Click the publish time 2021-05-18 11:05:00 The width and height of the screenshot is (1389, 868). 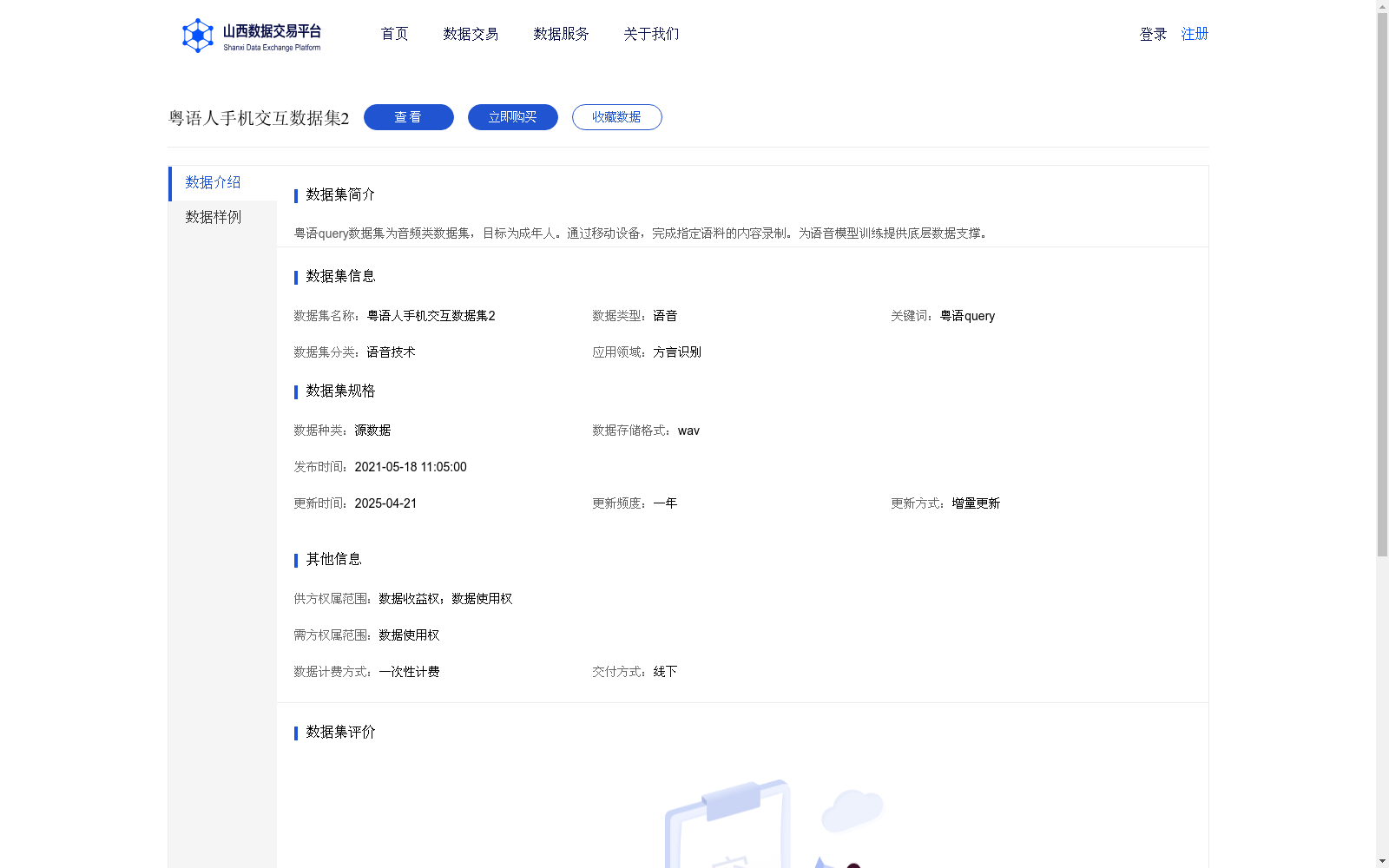[x=411, y=467]
